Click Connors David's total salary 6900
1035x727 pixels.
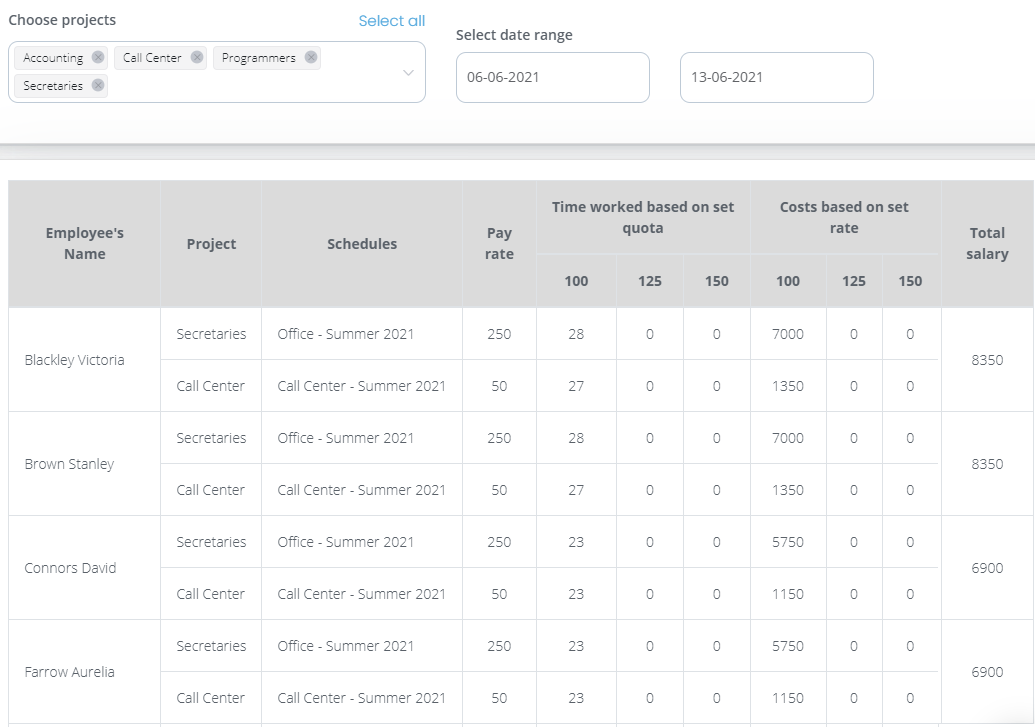987,568
